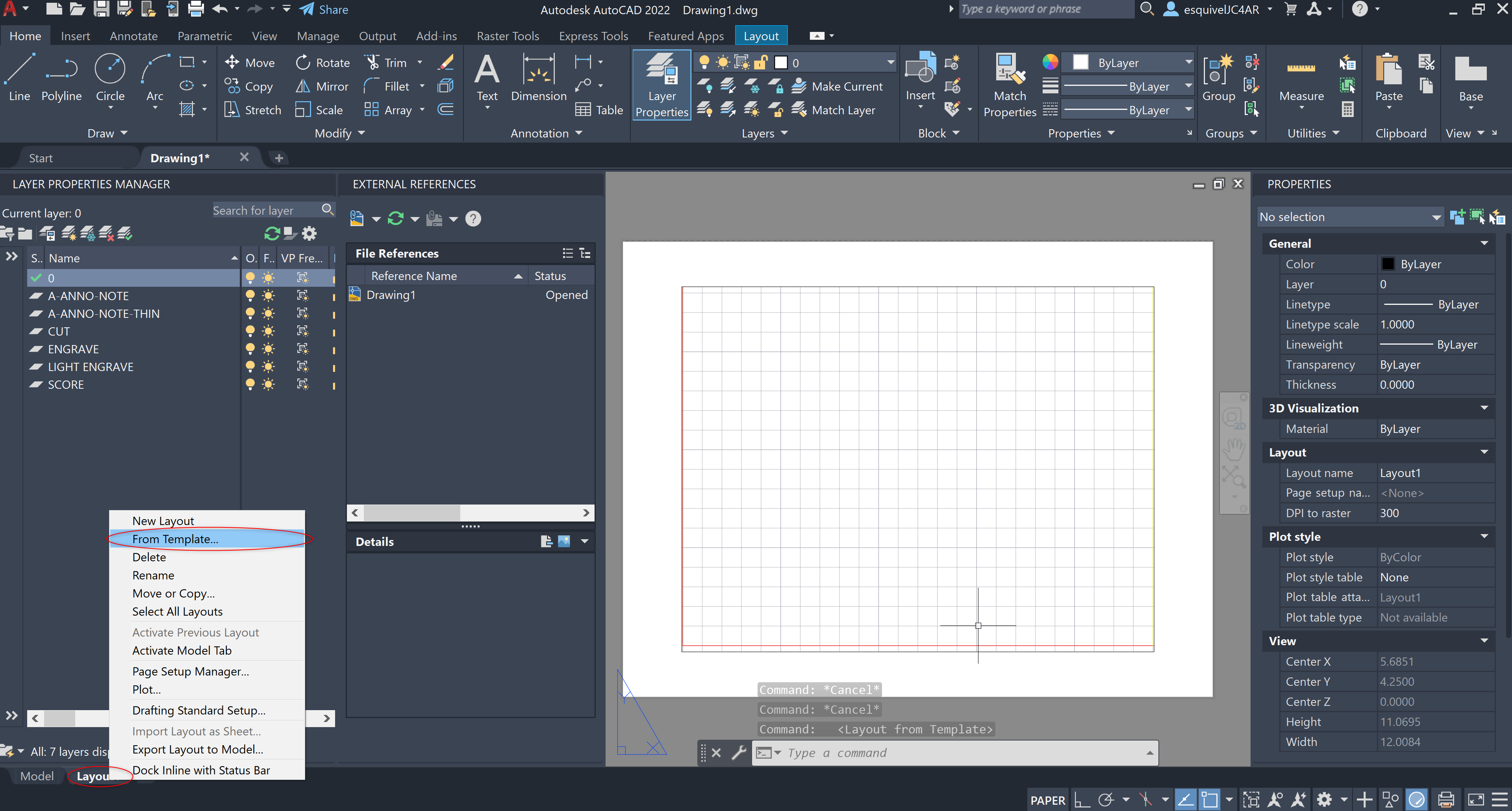Click the Paste button
Viewport: 1512px width, 811px height.
[1389, 78]
